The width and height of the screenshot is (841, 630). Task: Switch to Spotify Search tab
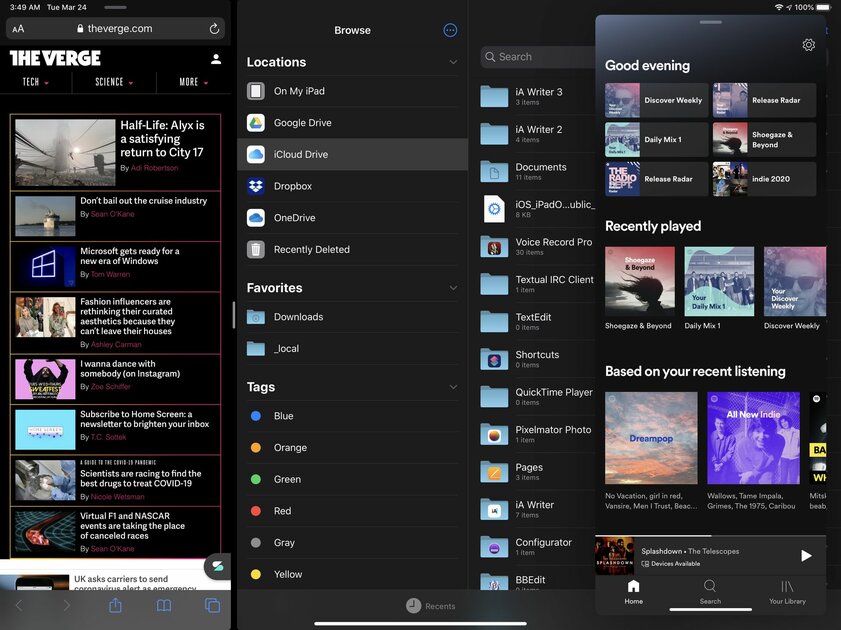(710, 592)
